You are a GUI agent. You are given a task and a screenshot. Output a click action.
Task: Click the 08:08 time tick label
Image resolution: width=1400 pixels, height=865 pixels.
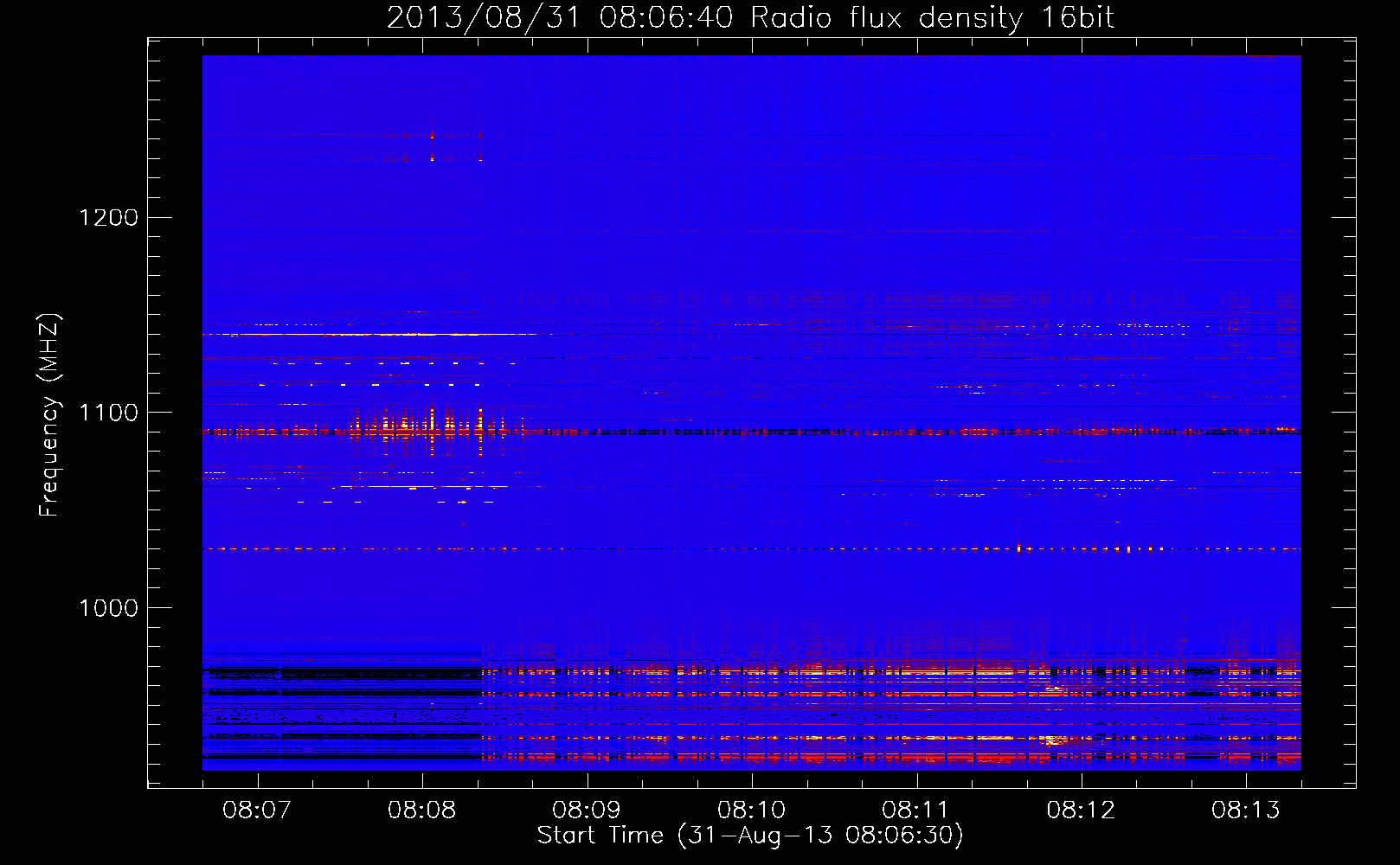tap(422, 811)
